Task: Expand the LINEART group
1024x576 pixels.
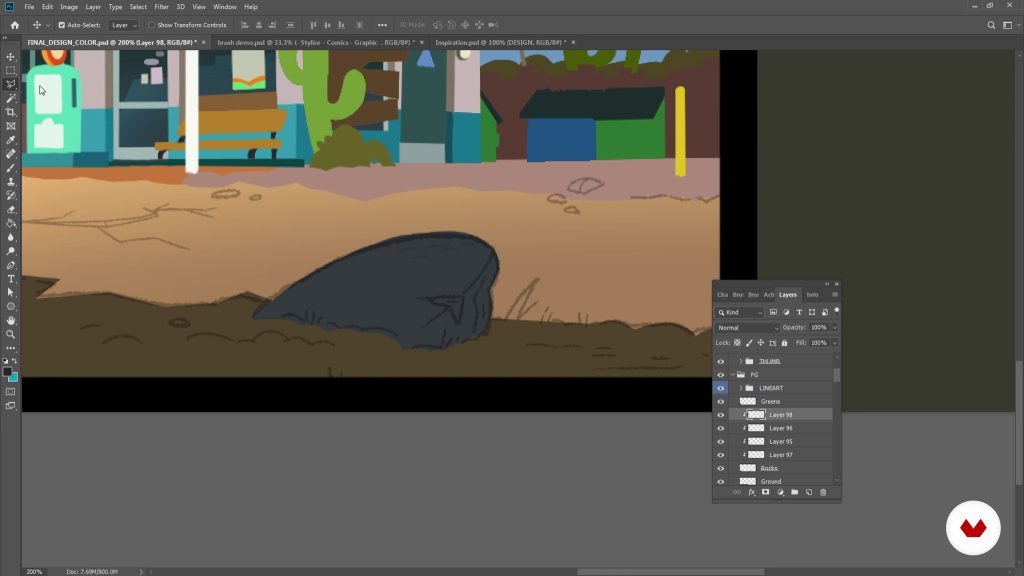Action: (x=741, y=388)
